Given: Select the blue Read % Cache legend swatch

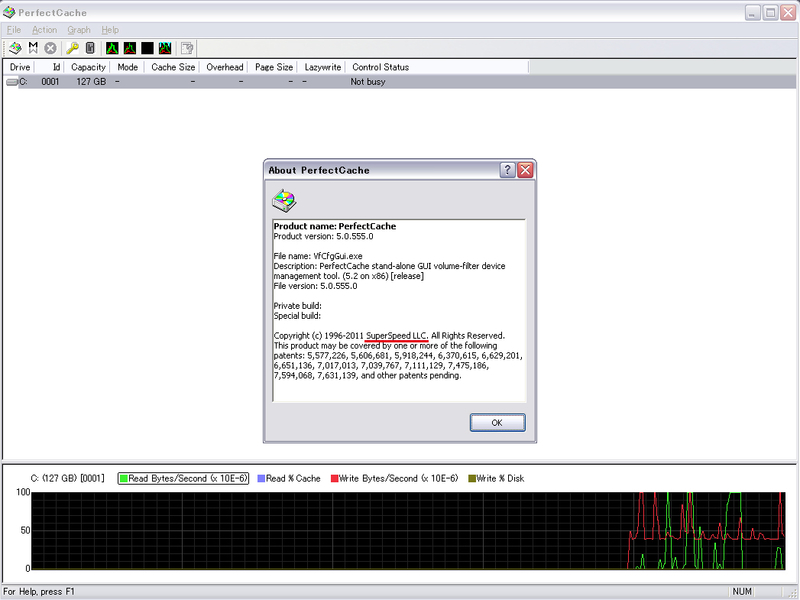Looking at the screenshot, I should [261, 479].
